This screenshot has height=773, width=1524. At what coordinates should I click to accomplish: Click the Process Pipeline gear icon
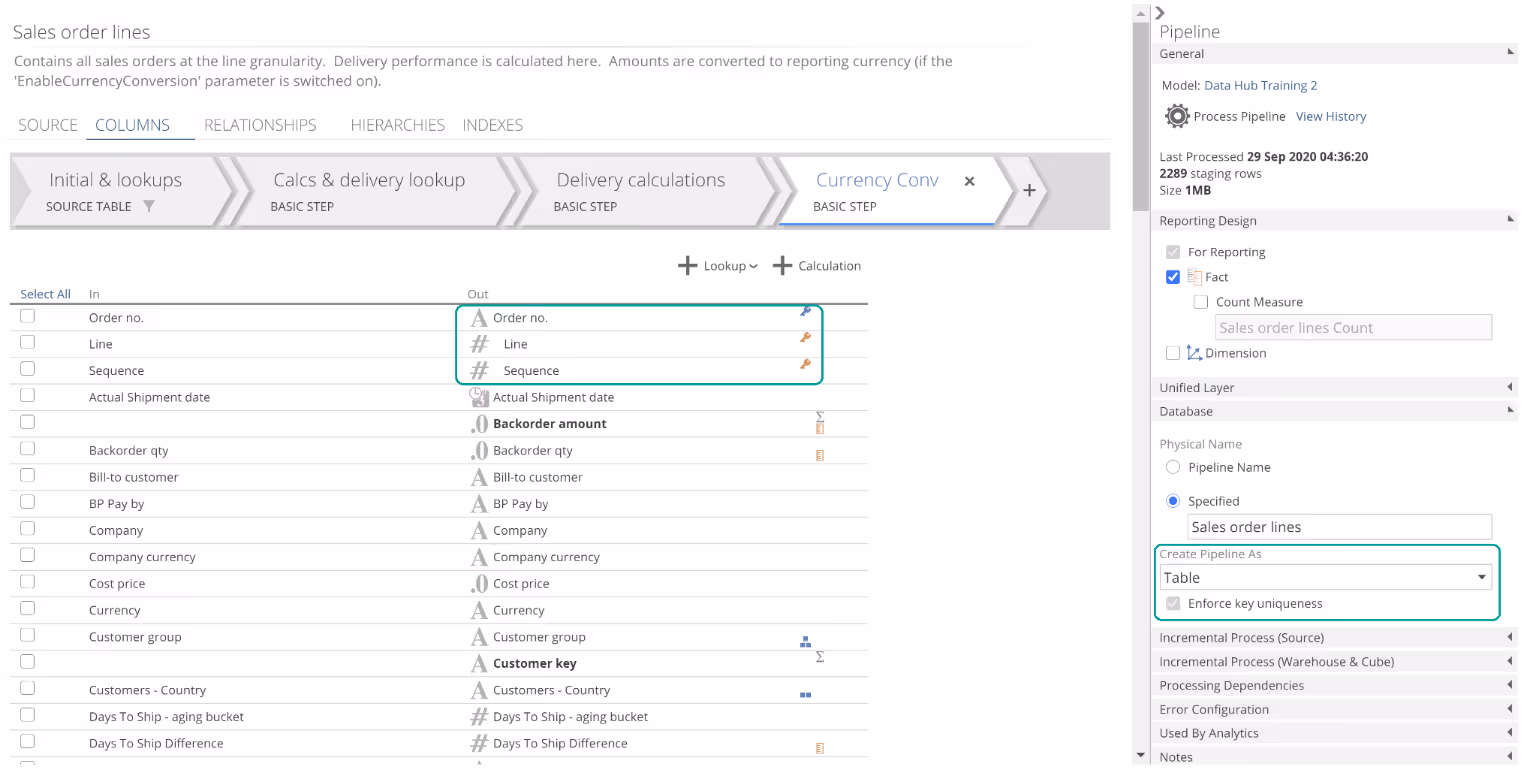pos(1176,116)
